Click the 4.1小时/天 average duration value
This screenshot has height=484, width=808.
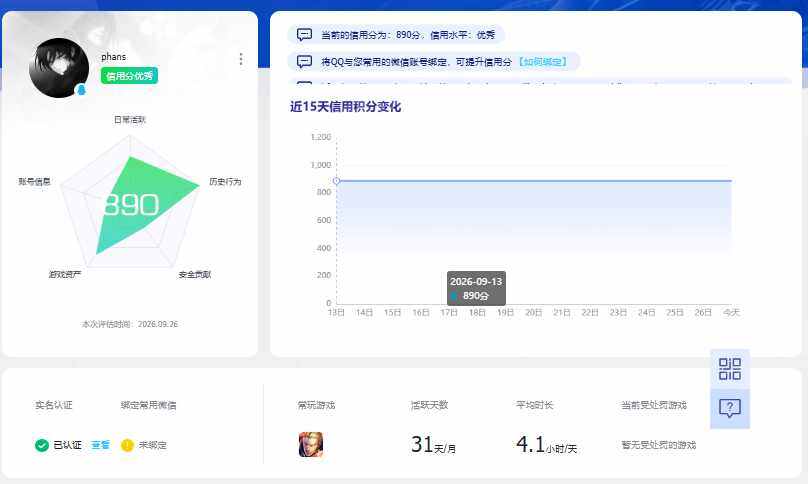point(547,444)
